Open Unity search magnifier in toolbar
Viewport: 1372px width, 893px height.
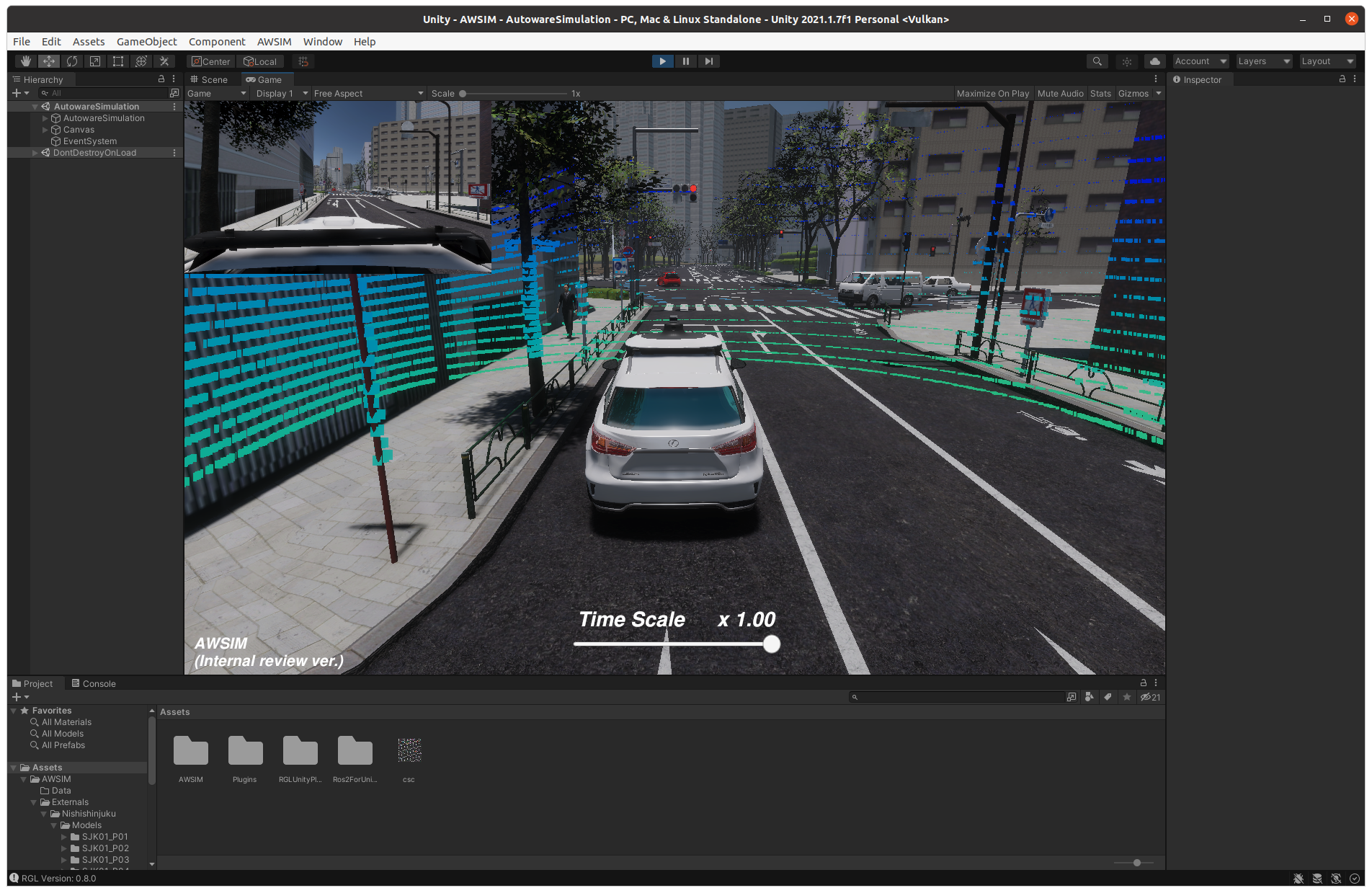tap(1097, 61)
